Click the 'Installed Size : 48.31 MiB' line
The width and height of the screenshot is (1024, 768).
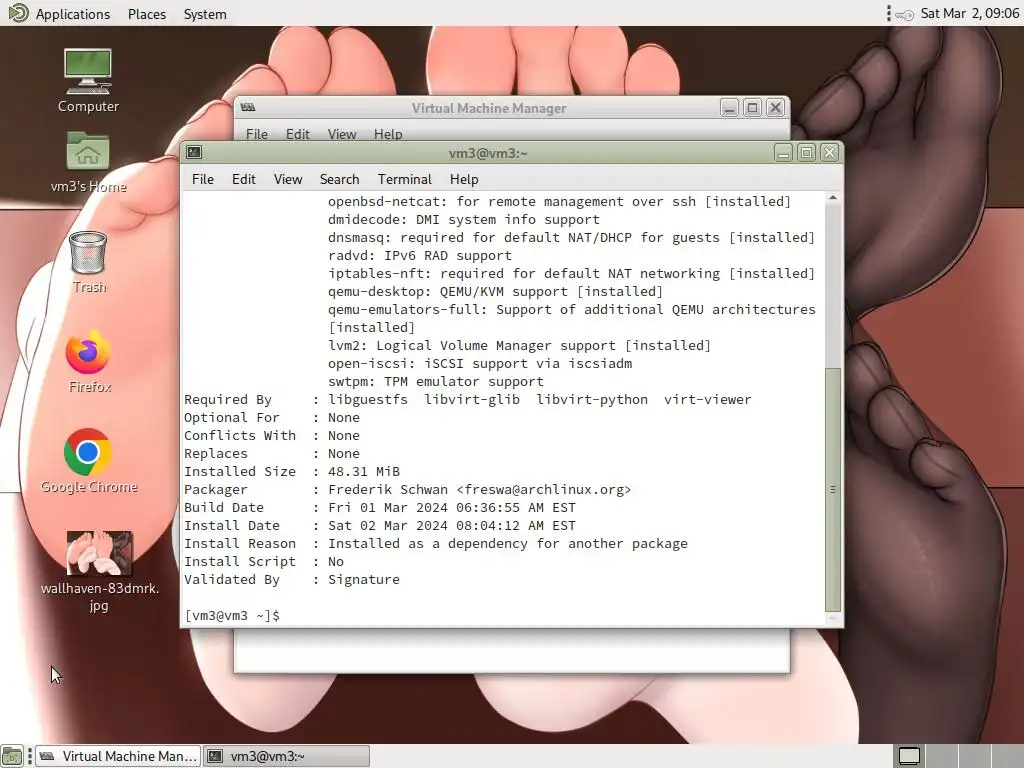tap(292, 472)
